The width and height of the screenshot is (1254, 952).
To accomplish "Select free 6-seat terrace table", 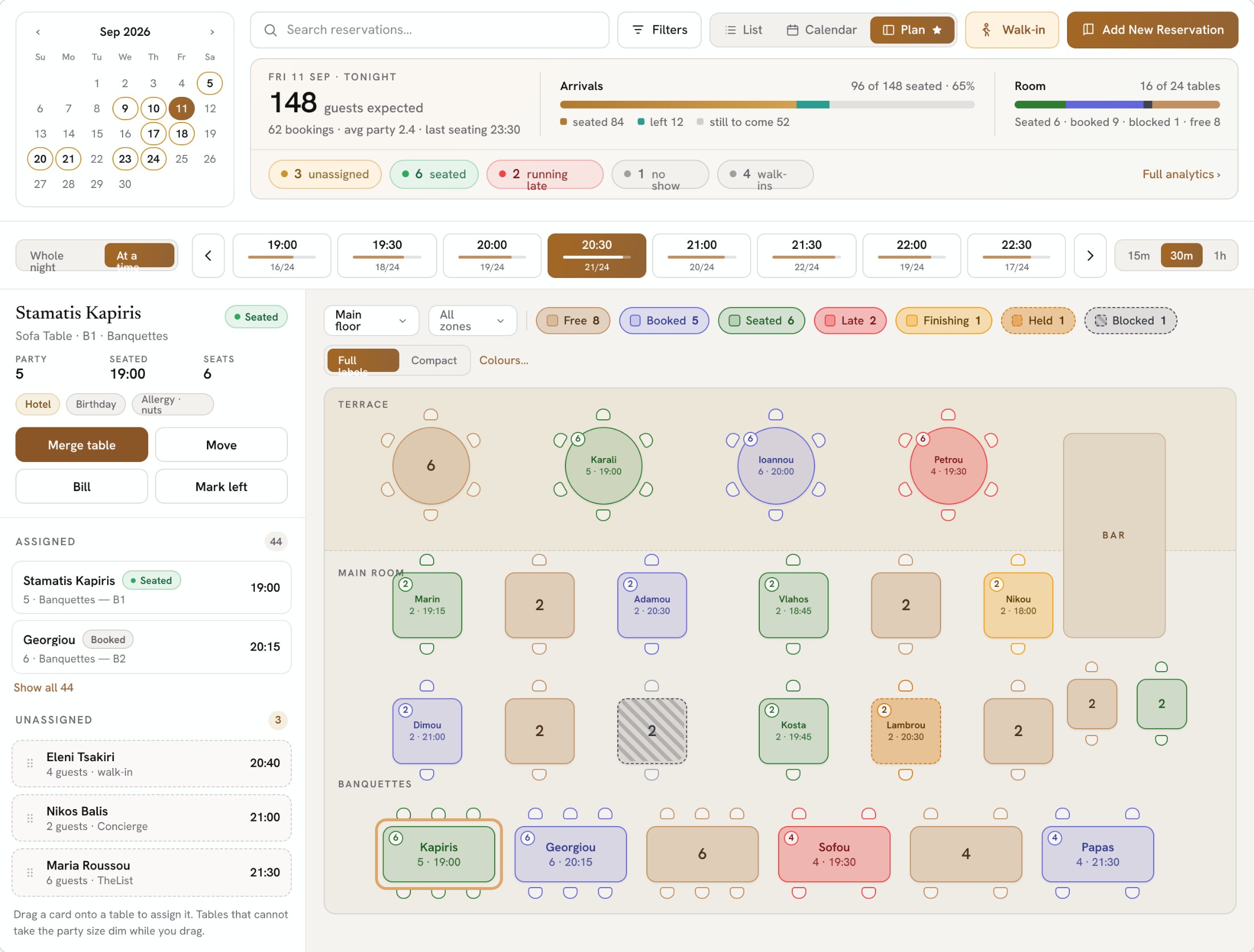I will coord(431,465).
